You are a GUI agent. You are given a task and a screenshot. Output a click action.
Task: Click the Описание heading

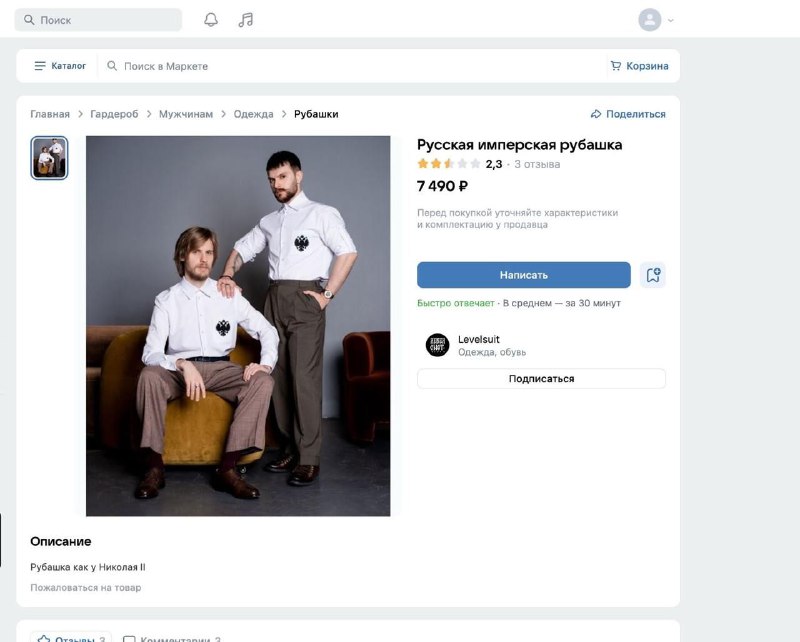coord(61,541)
